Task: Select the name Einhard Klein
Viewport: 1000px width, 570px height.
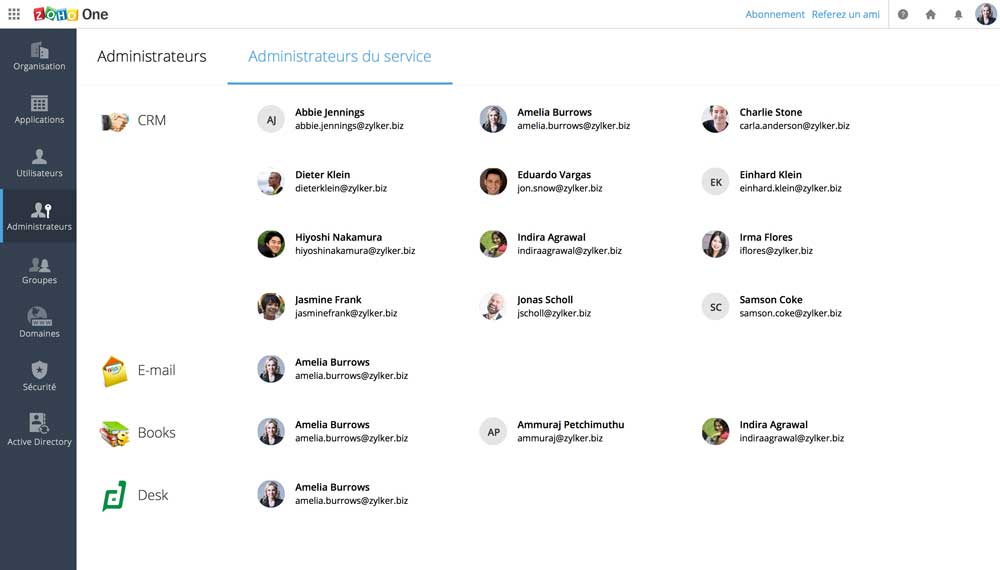Action: [770, 175]
